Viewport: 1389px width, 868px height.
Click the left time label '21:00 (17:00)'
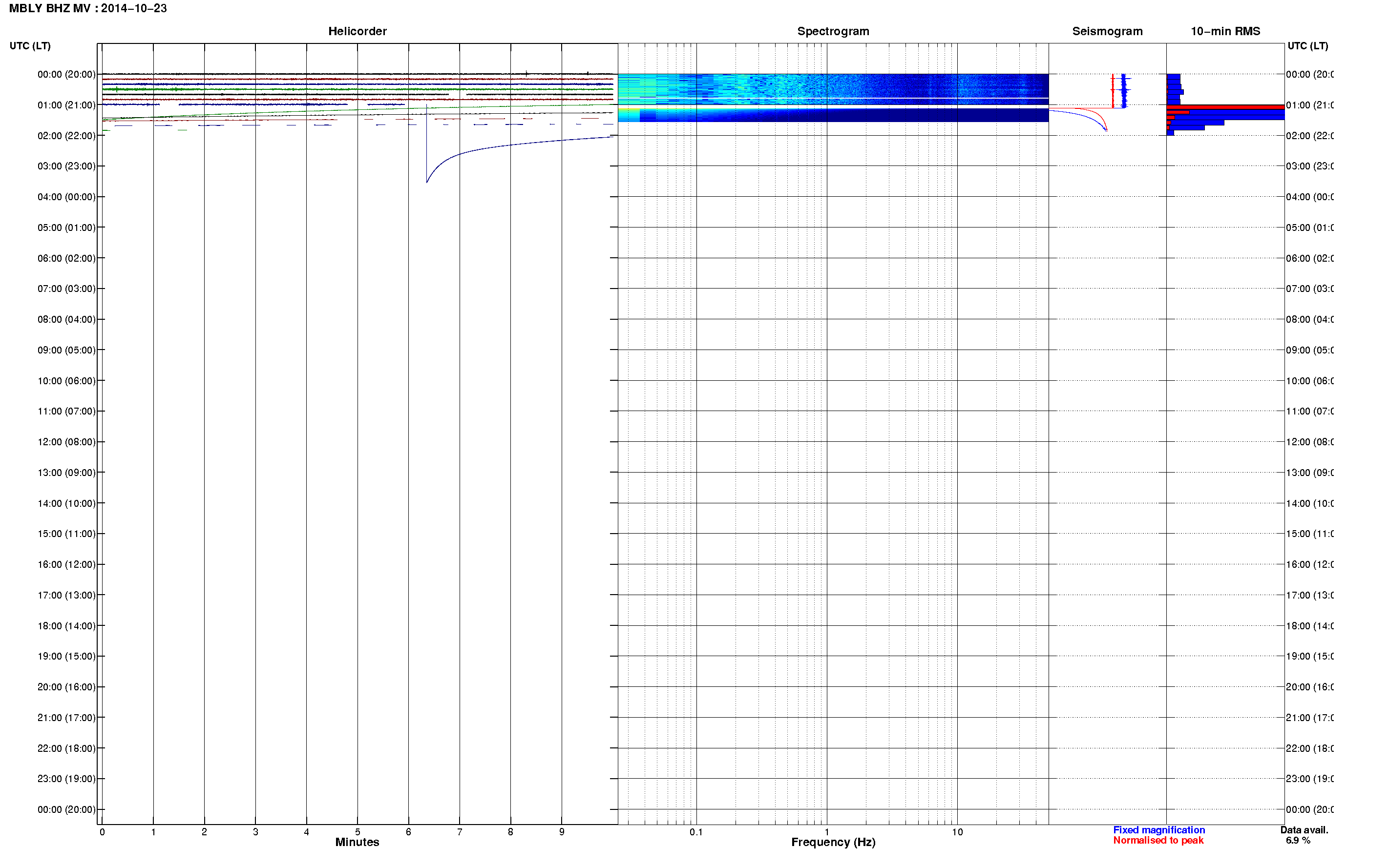point(66,718)
